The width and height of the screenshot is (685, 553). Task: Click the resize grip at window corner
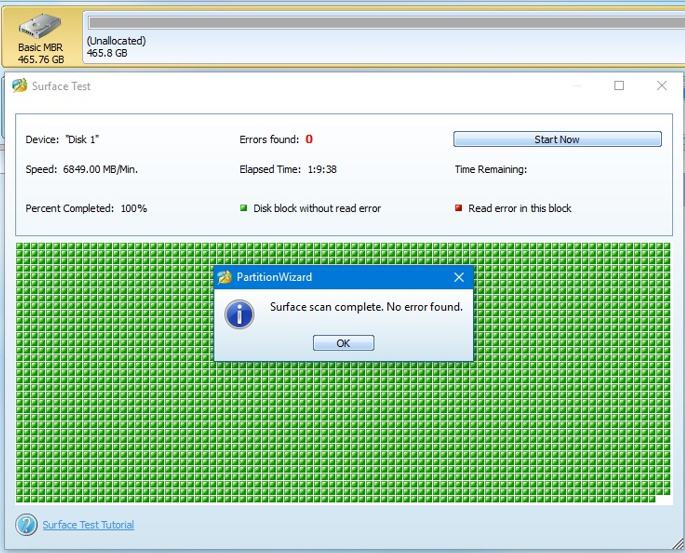point(678,544)
